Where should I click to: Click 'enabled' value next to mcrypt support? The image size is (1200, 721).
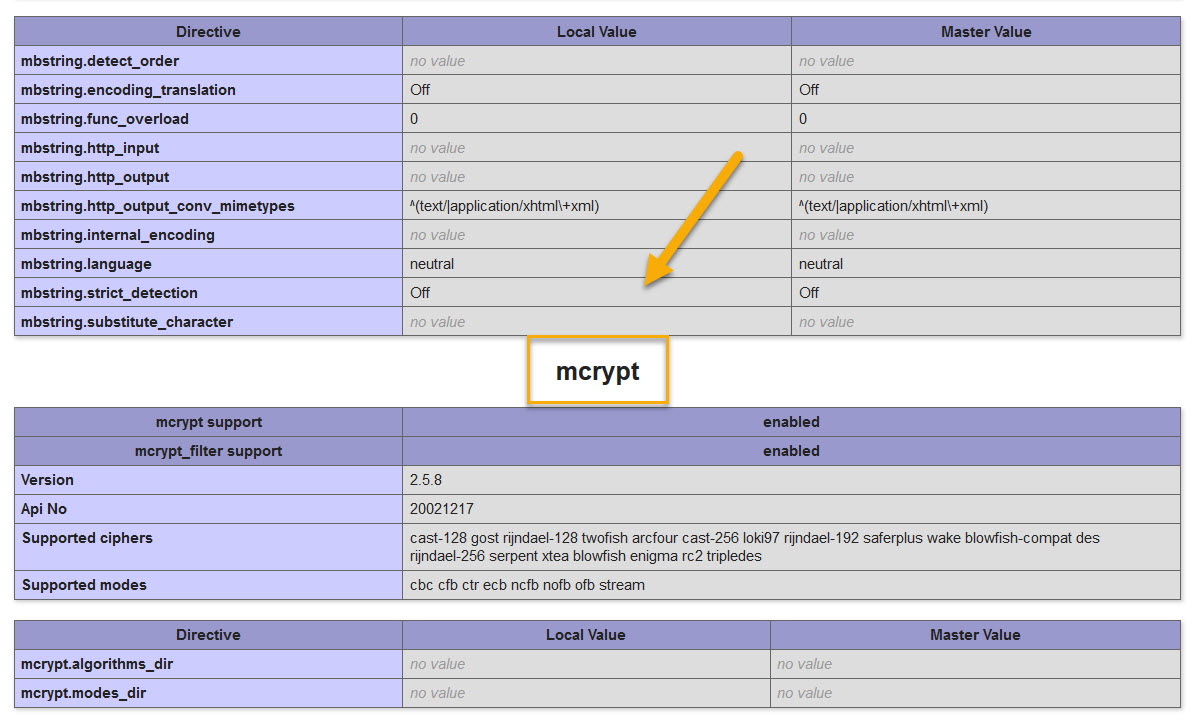(x=791, y=422)
